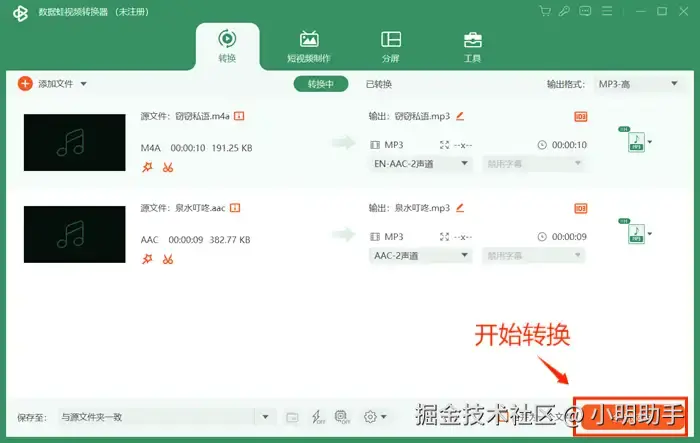This screenshot has width=700, height=443.
Task: Expand the format arrow beside 窃窃私语.mp3 icon
Action: point(650,142)
